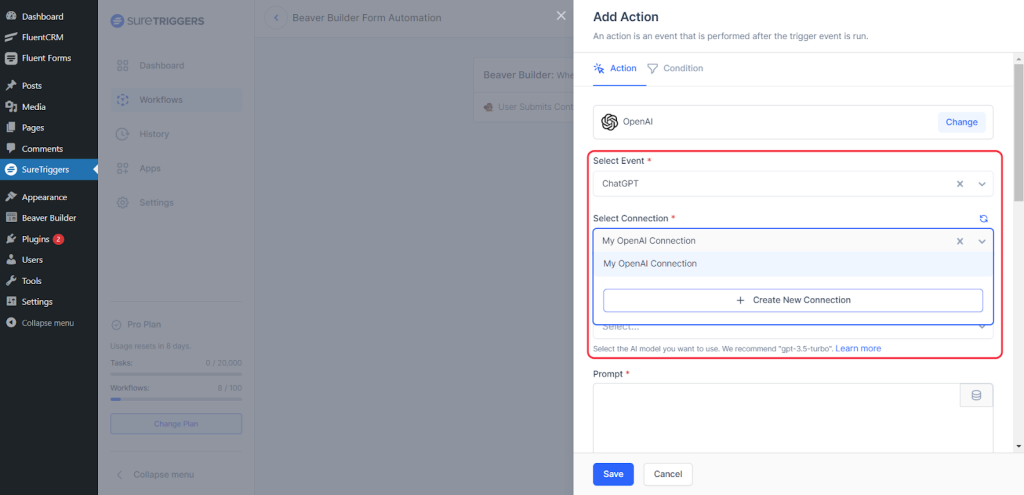Open Plugins in WordPress sidebar
The width and height of the screenshot is (1024, 495).
point(36,239)
